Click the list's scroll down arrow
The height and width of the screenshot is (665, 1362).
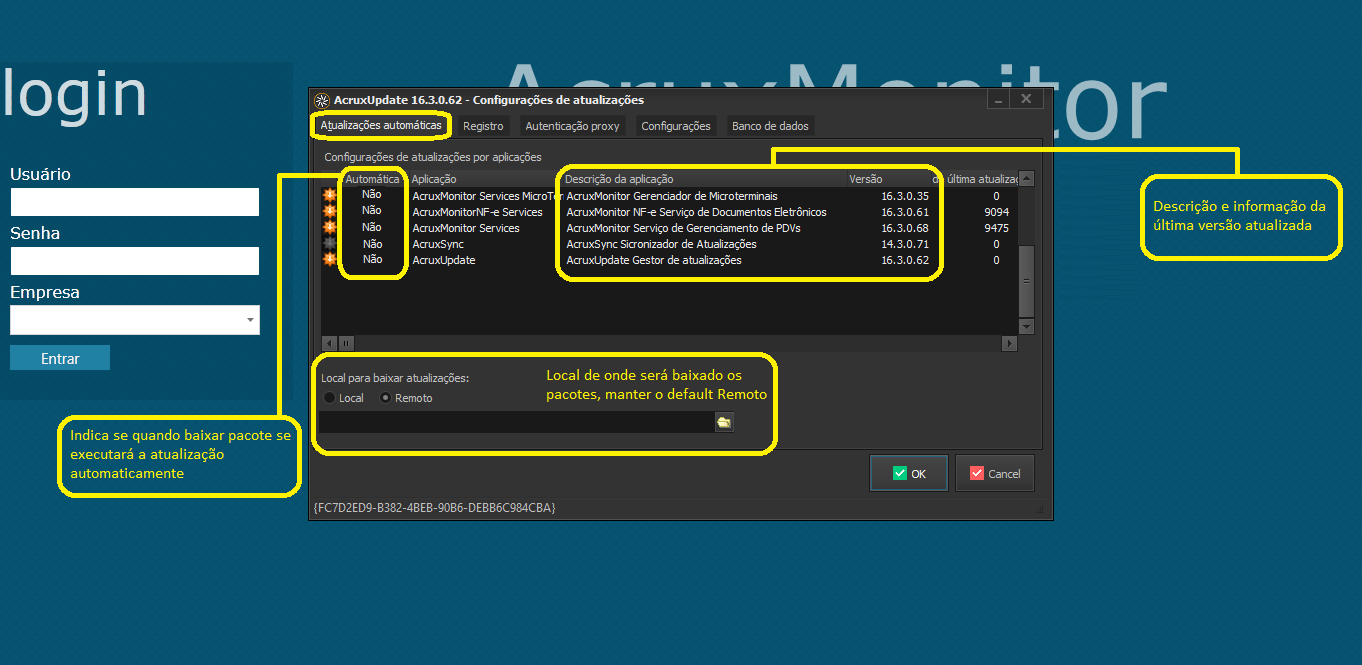tap(1026, 327)
